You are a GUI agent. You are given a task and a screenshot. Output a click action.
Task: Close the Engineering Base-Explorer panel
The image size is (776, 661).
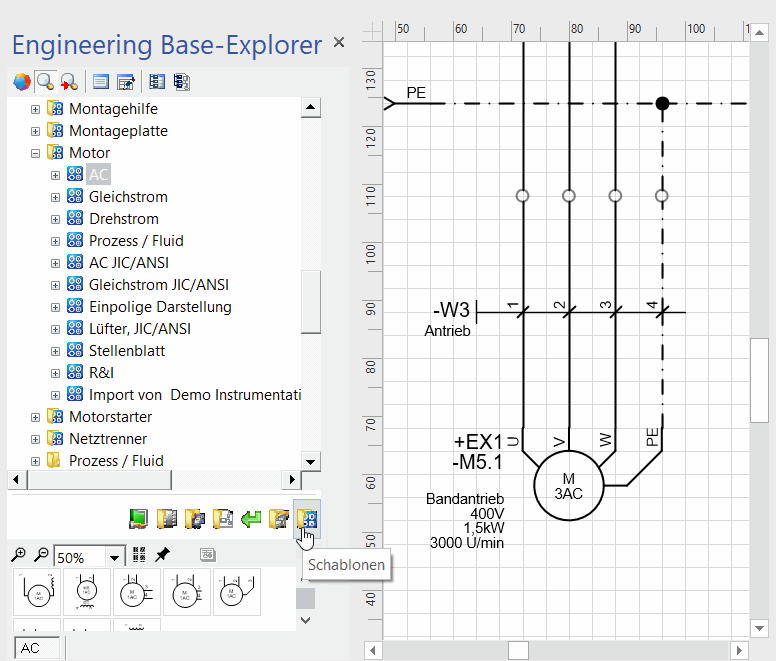339,42
